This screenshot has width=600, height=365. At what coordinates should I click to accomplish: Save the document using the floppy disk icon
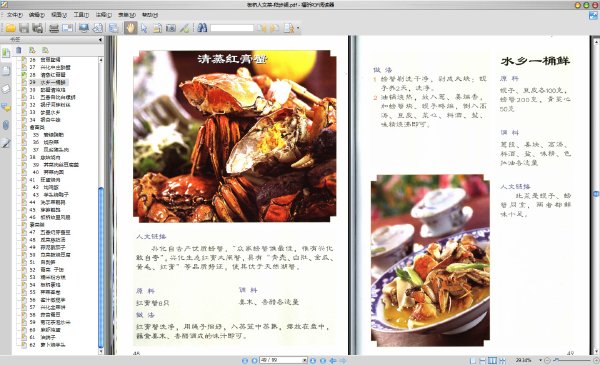(24, 28)
